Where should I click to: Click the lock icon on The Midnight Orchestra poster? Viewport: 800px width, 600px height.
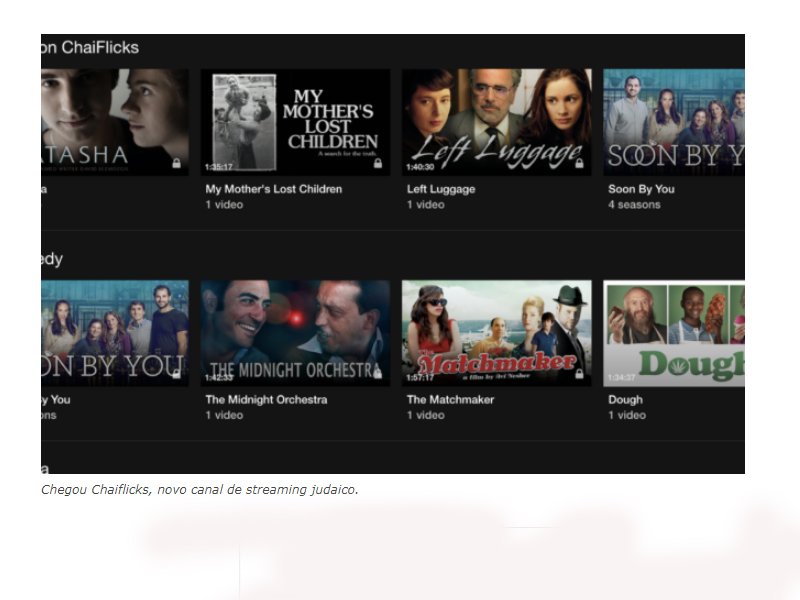tap(378, 374)
